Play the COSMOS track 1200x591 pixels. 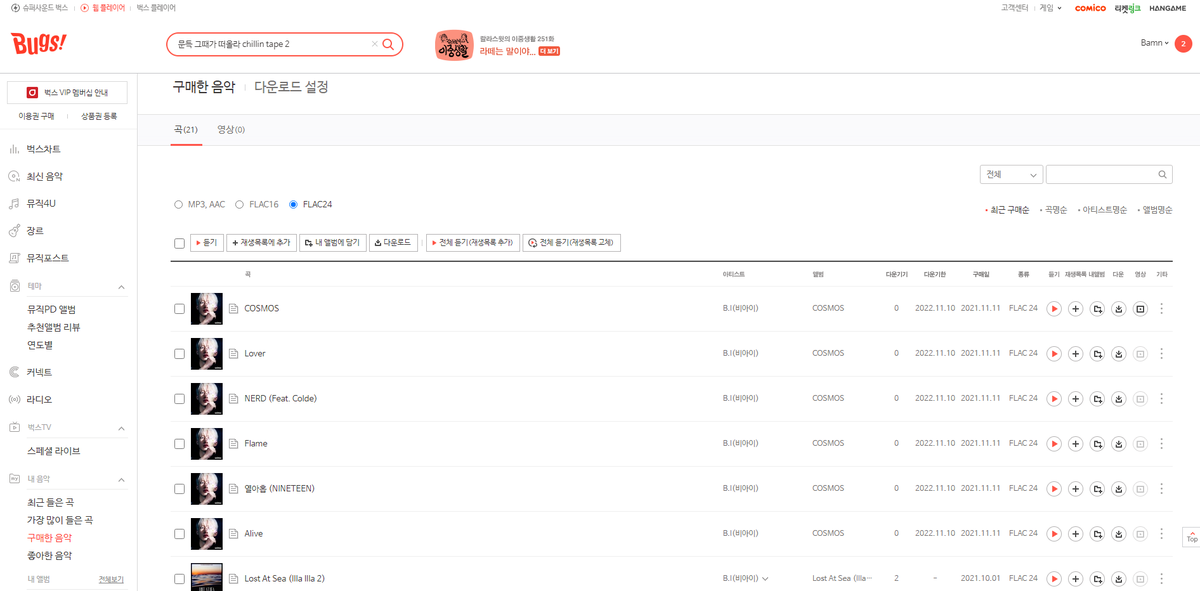point(1054,309)
